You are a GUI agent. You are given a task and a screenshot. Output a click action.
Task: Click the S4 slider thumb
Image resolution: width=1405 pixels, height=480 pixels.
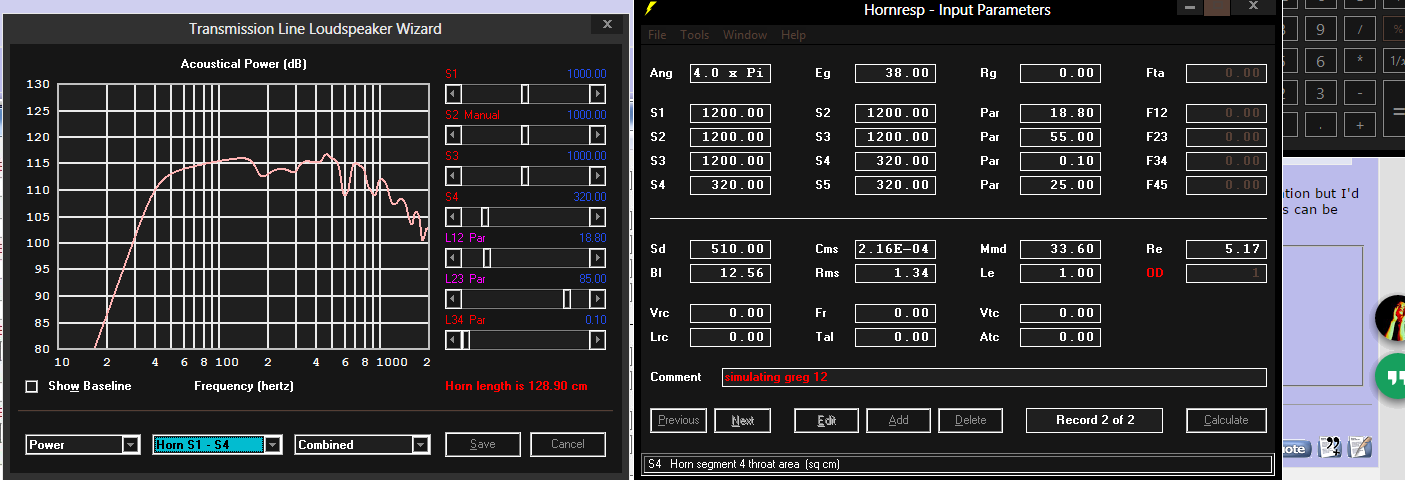pos(485,216)
